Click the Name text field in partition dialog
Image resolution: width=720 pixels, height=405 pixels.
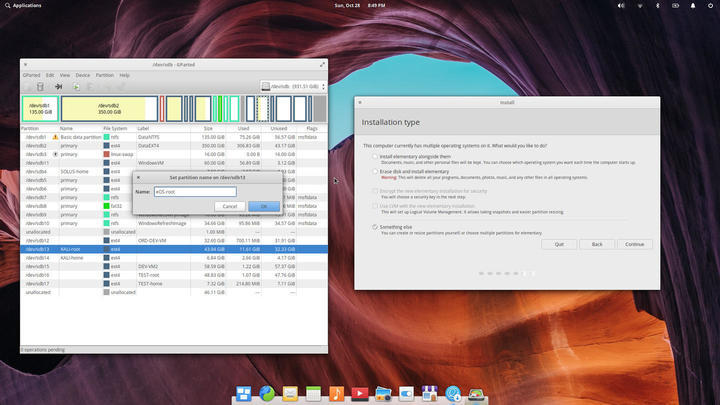(195, 191)
